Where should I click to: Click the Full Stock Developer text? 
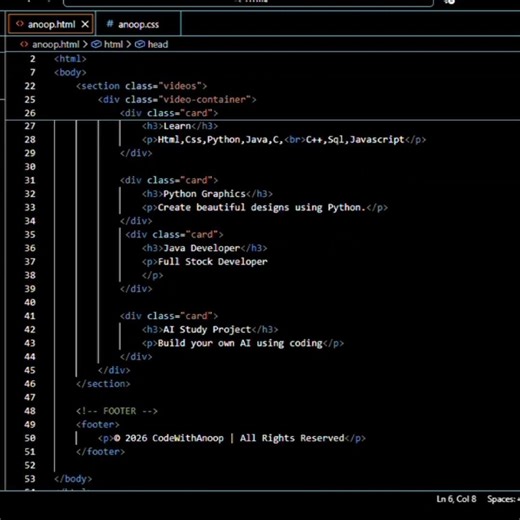[x=213, y=262]
